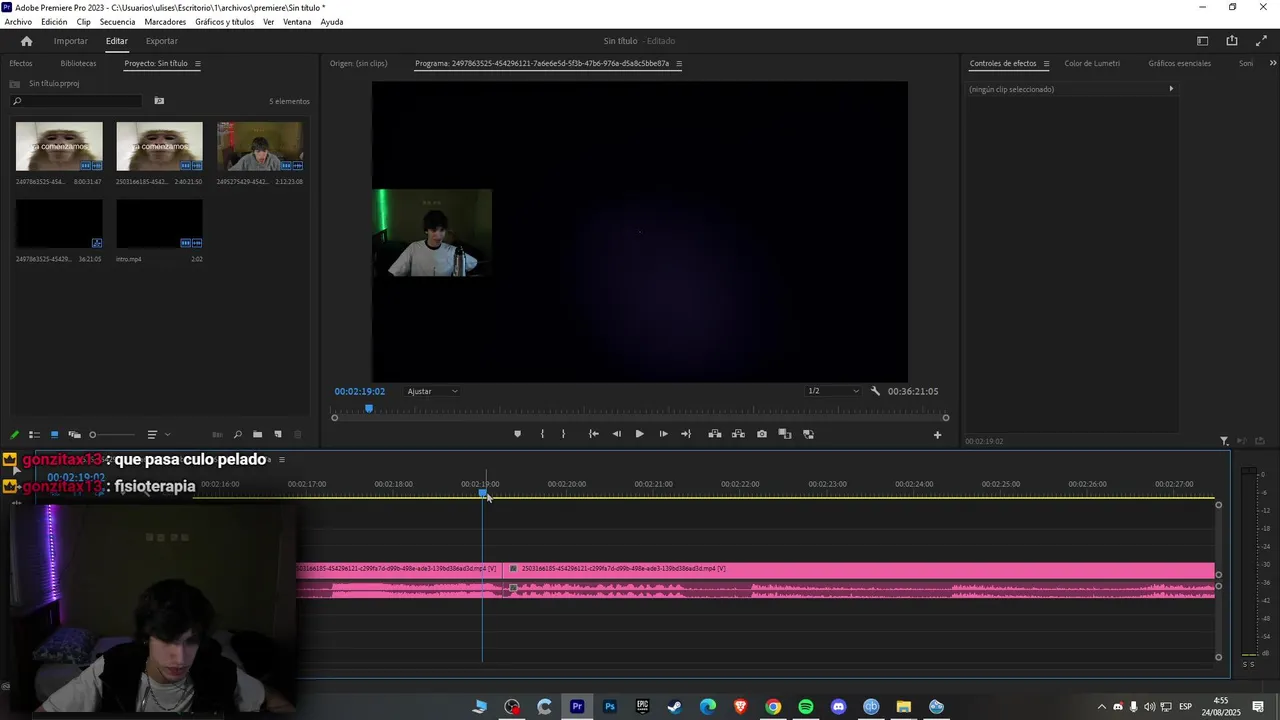Go to Out point
The height and width of the screenshot is (720, 1280).
[686, 434]
